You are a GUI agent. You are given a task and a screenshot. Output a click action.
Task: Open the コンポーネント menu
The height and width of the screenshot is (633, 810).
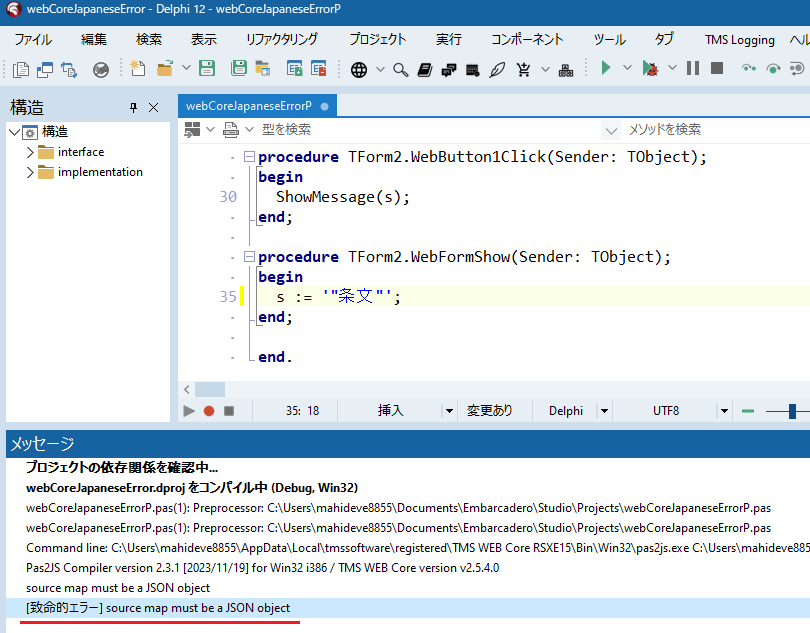[x=527, y=39]
